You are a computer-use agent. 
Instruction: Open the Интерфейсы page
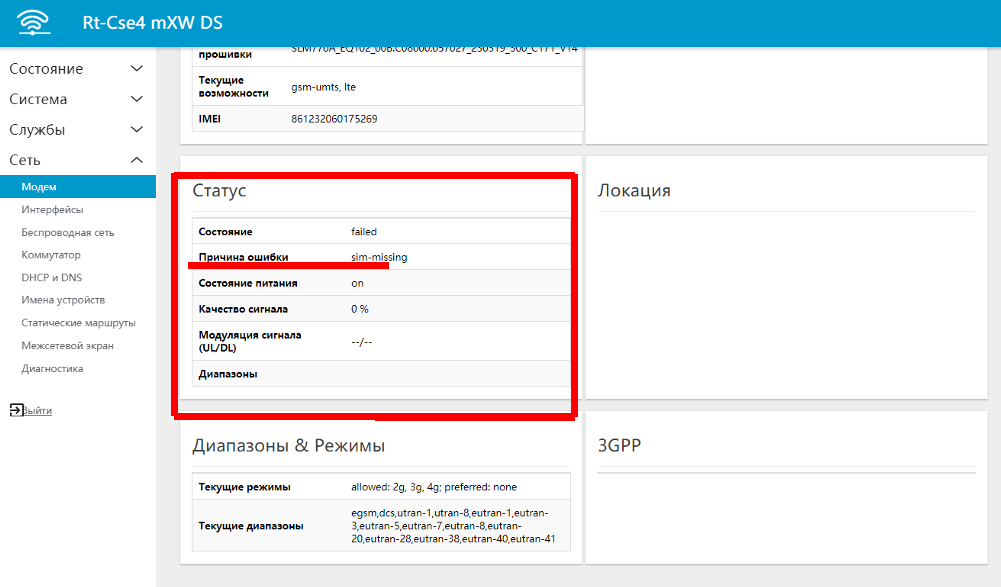(x=52, y=210)
